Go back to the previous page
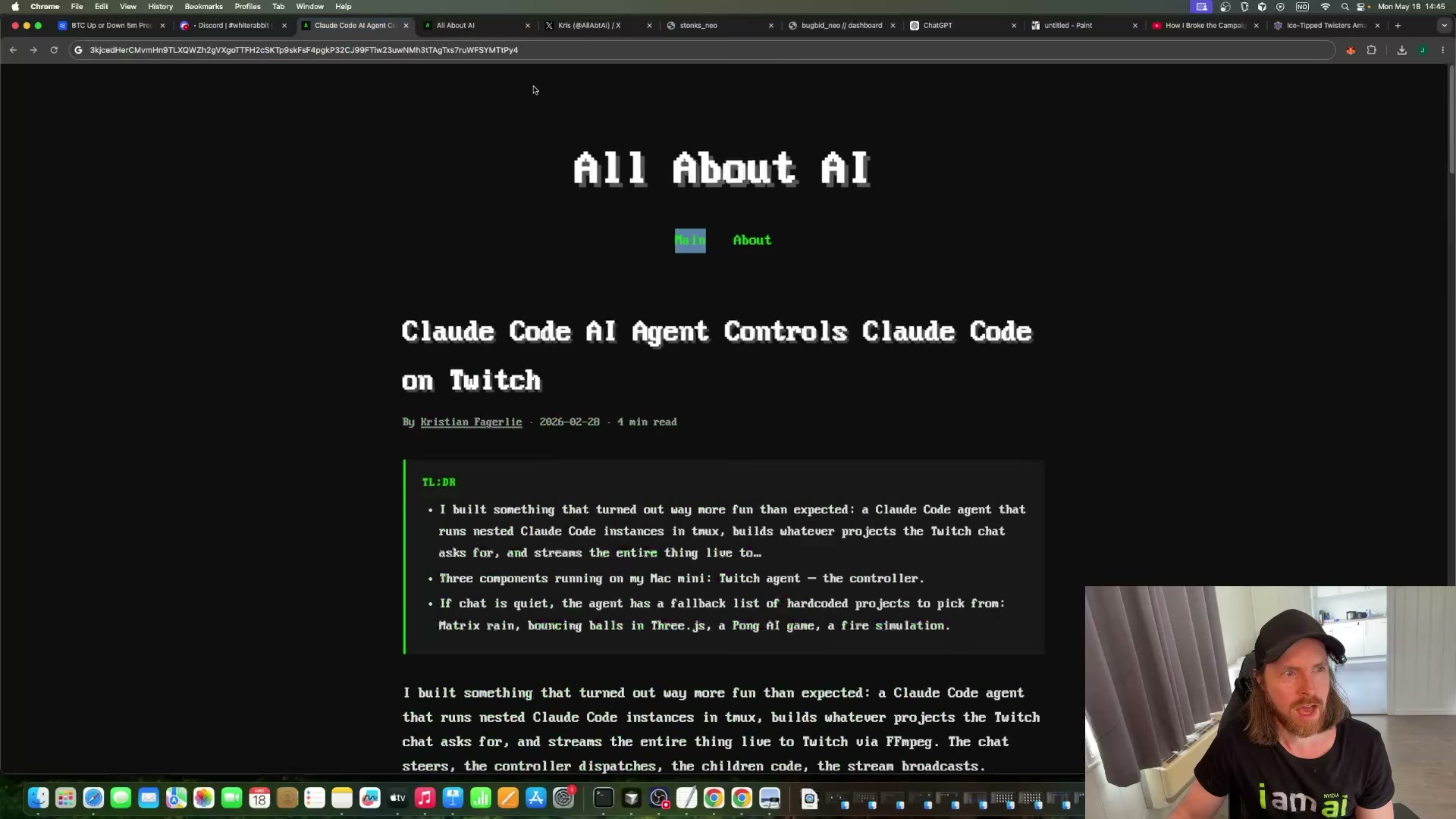Image resolution: width=1456 pixels, height=819 pixels. coord(13,50)
